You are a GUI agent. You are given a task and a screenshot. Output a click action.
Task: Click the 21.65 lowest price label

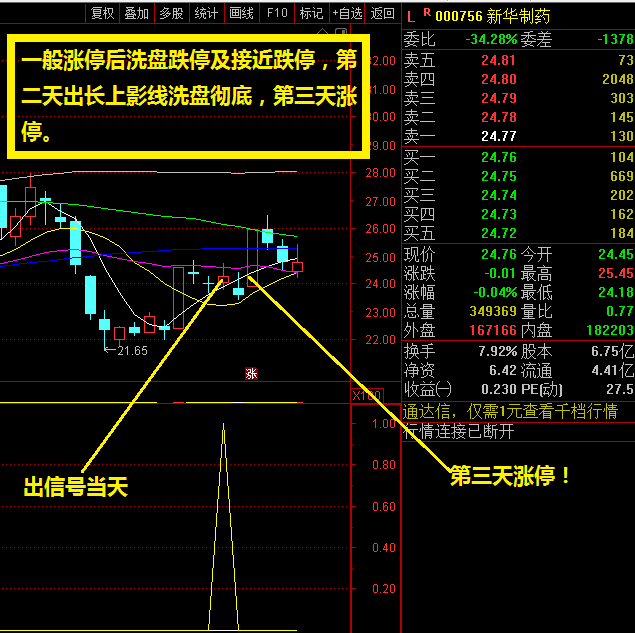[132, 351]
